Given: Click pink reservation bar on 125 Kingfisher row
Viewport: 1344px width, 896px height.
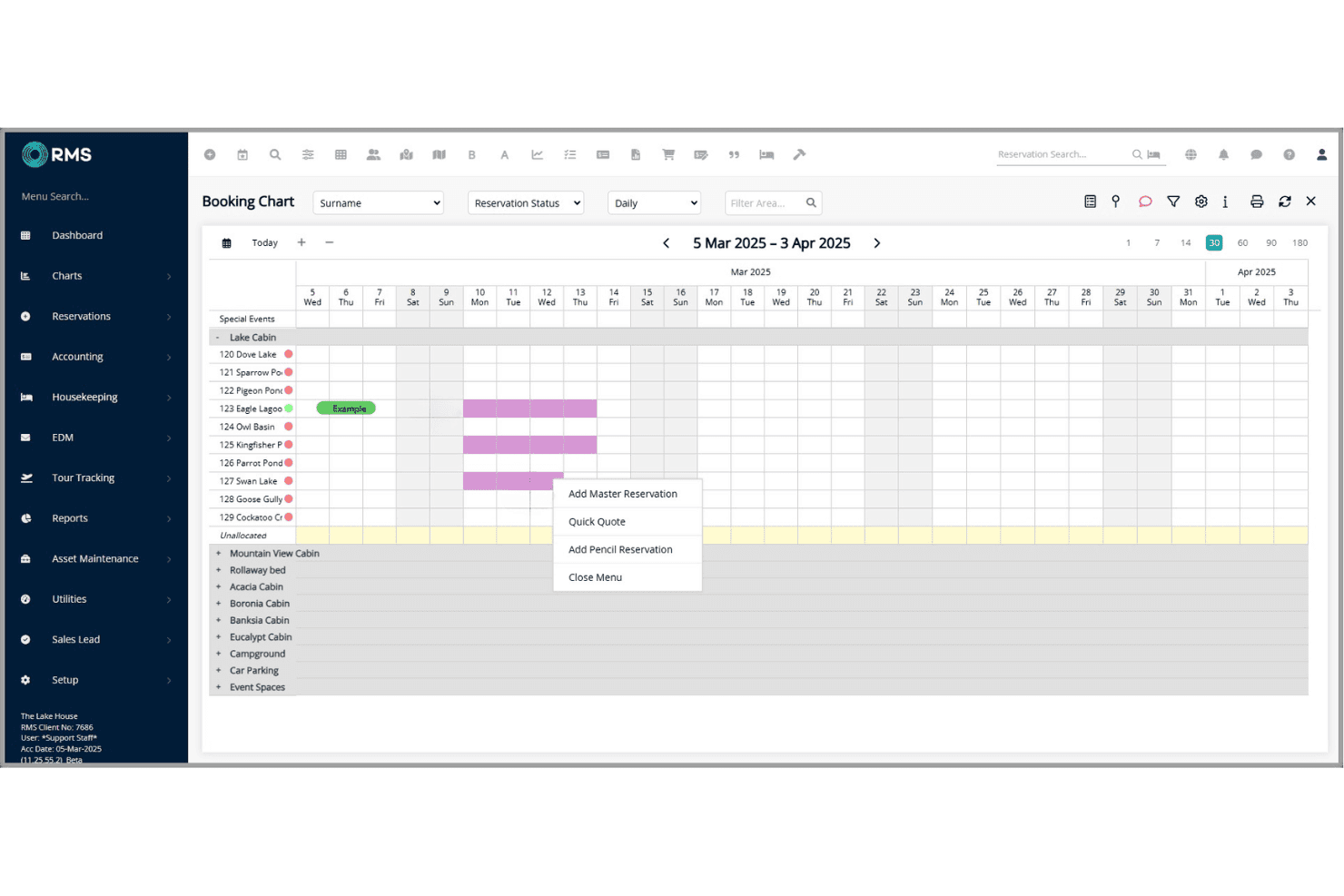Looking at the screenshot, I should pos(530,445).
